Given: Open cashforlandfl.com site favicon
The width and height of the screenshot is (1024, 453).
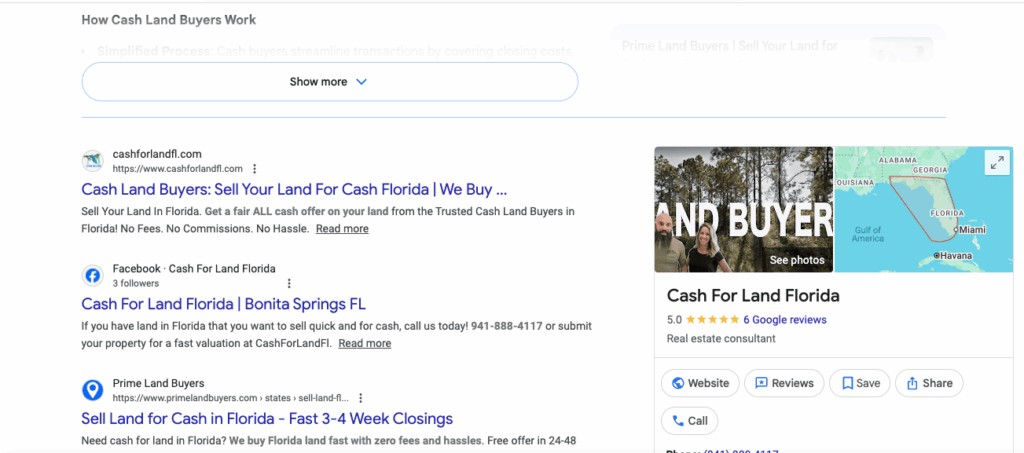Looking at the screenshot, I should coord(93,161).
